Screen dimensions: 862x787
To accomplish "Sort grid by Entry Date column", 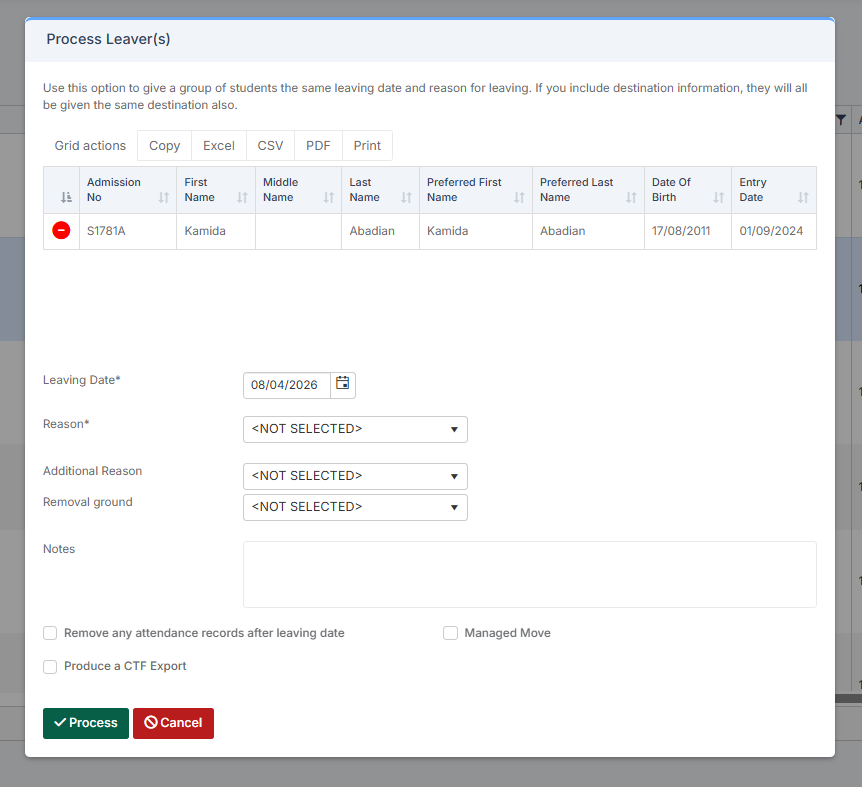I will pos(803,198).
